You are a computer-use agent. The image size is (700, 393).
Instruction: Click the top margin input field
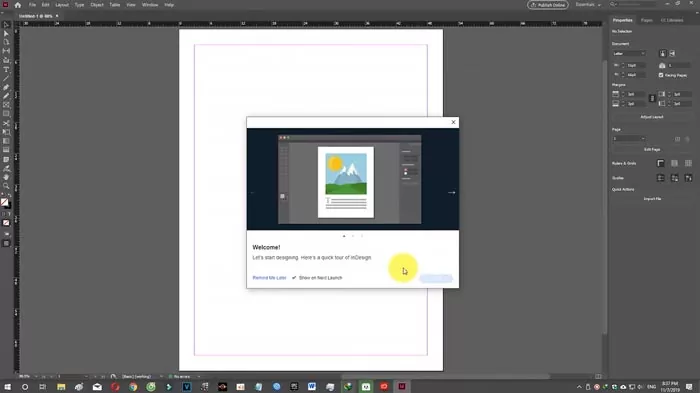(636, 94)
